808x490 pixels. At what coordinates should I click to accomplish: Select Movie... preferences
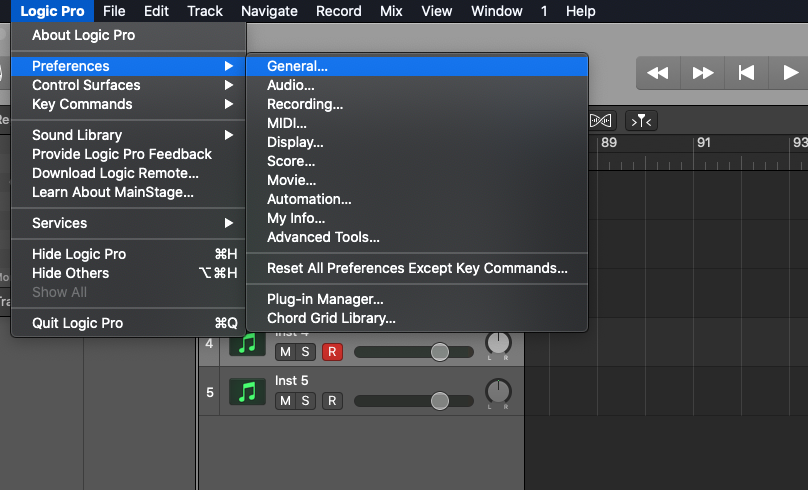[417, 180]
